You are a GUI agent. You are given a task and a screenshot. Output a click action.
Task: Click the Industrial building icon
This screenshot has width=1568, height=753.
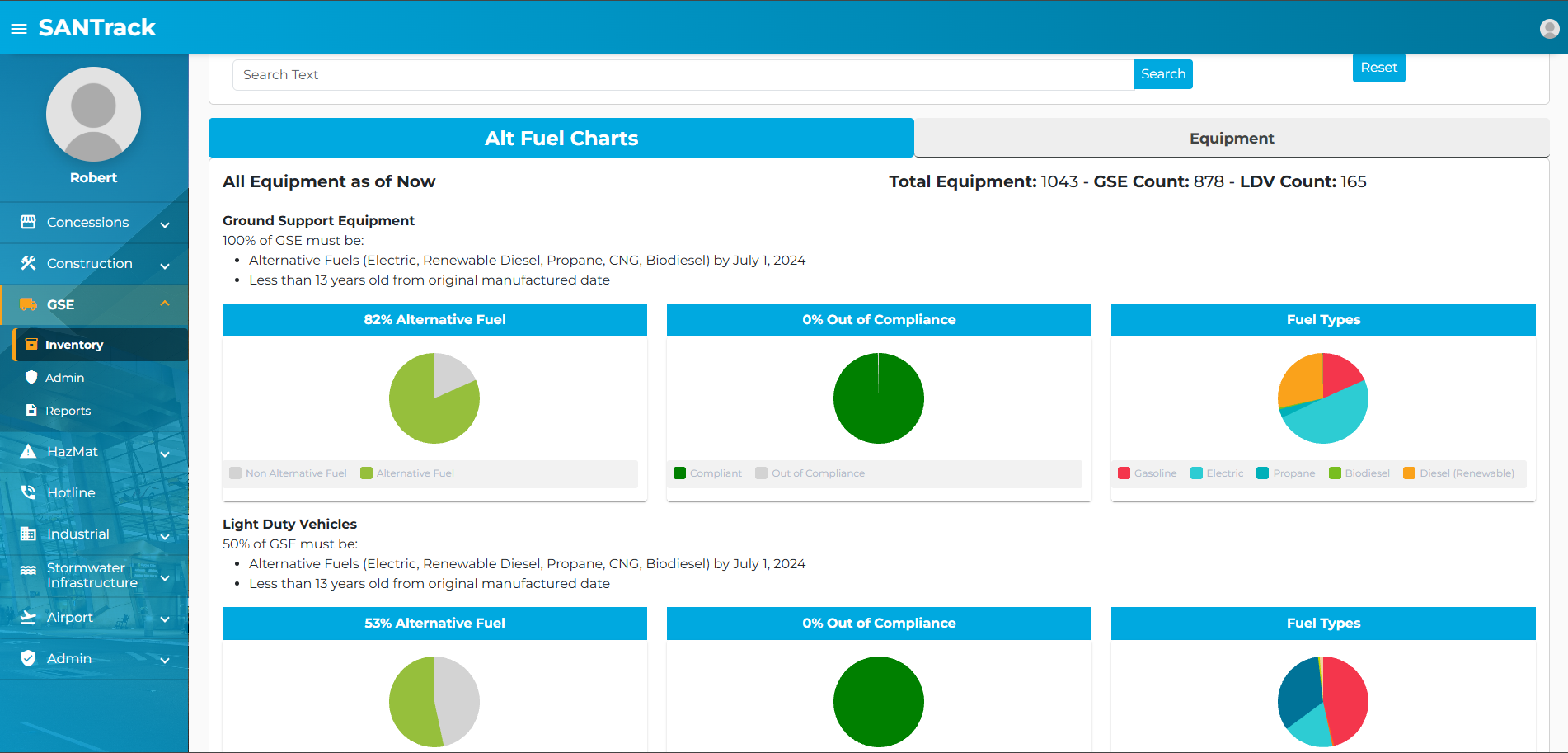click(x=28, y=534)
